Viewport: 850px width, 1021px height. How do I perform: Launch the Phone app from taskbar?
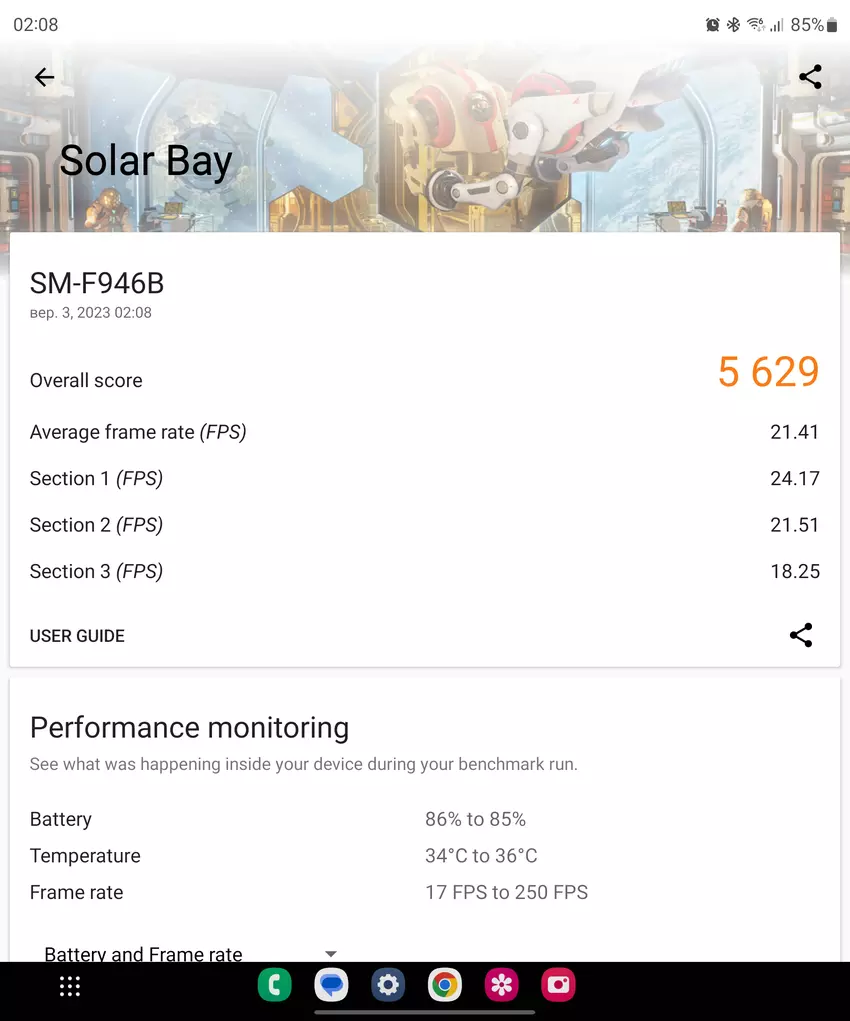(x=274, y=986)
